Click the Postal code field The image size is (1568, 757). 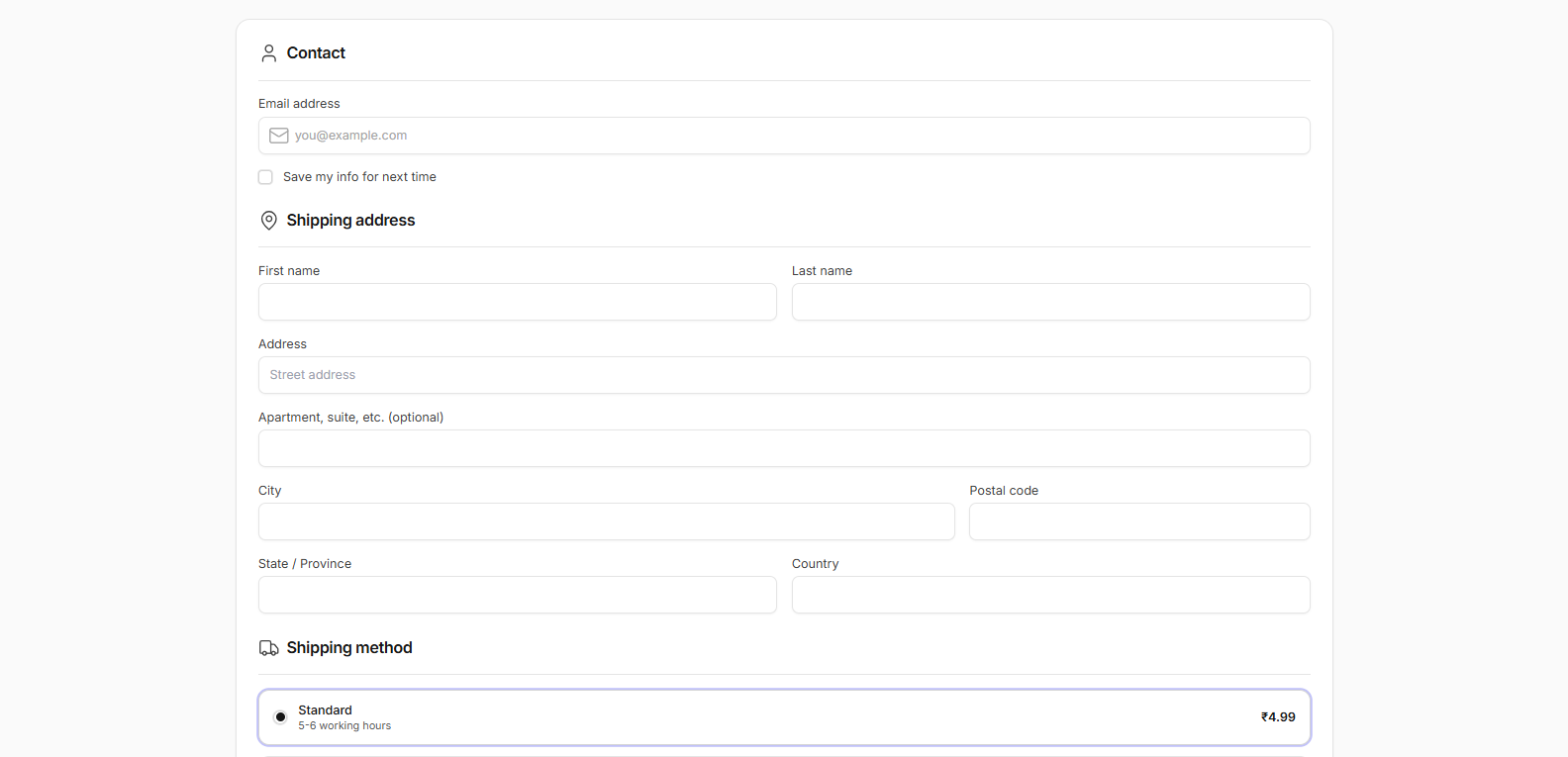click(x=1139, y=521)
